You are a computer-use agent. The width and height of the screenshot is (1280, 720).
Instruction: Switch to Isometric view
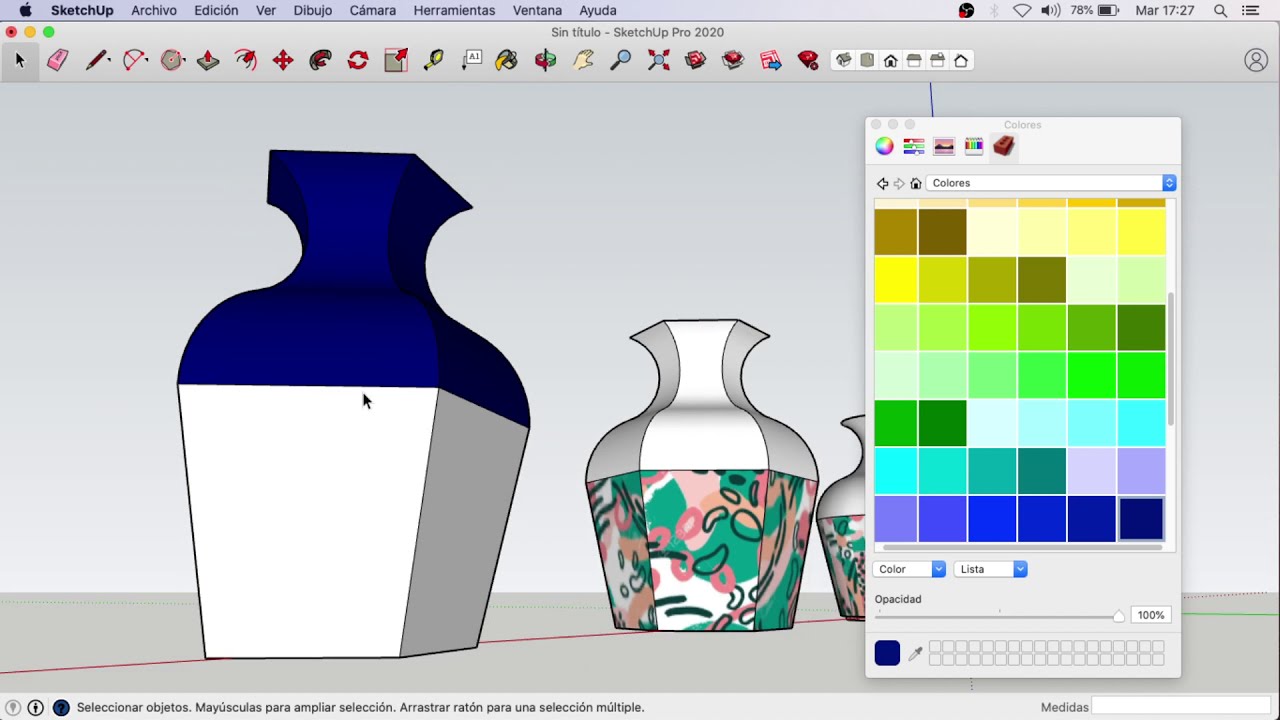pos(844,61)
